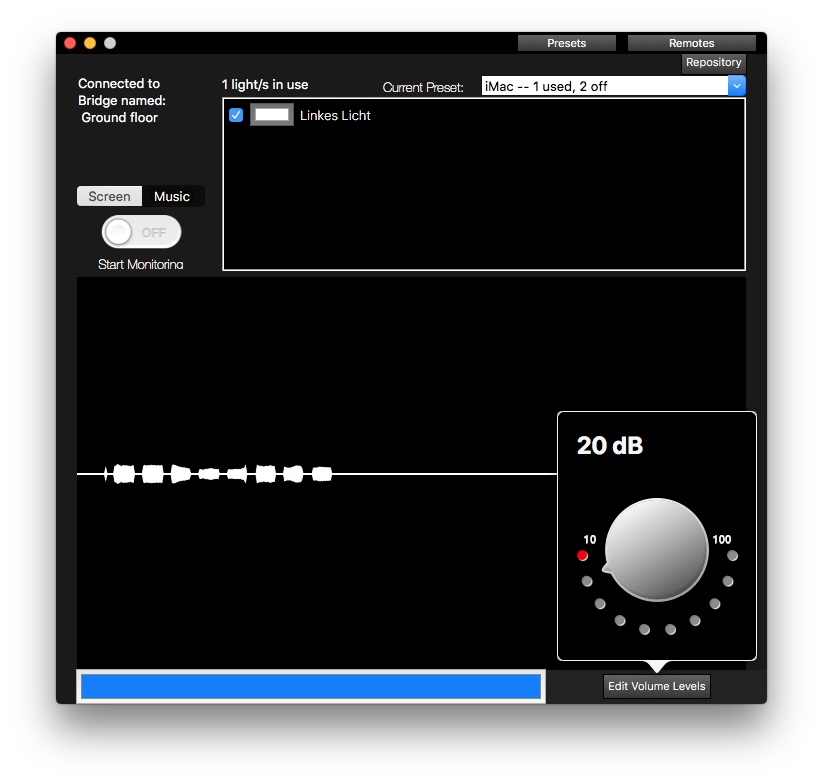Viewport: 823px width, 784px height.
Task: Click the 1 light/s in use label
Action: 265,85
